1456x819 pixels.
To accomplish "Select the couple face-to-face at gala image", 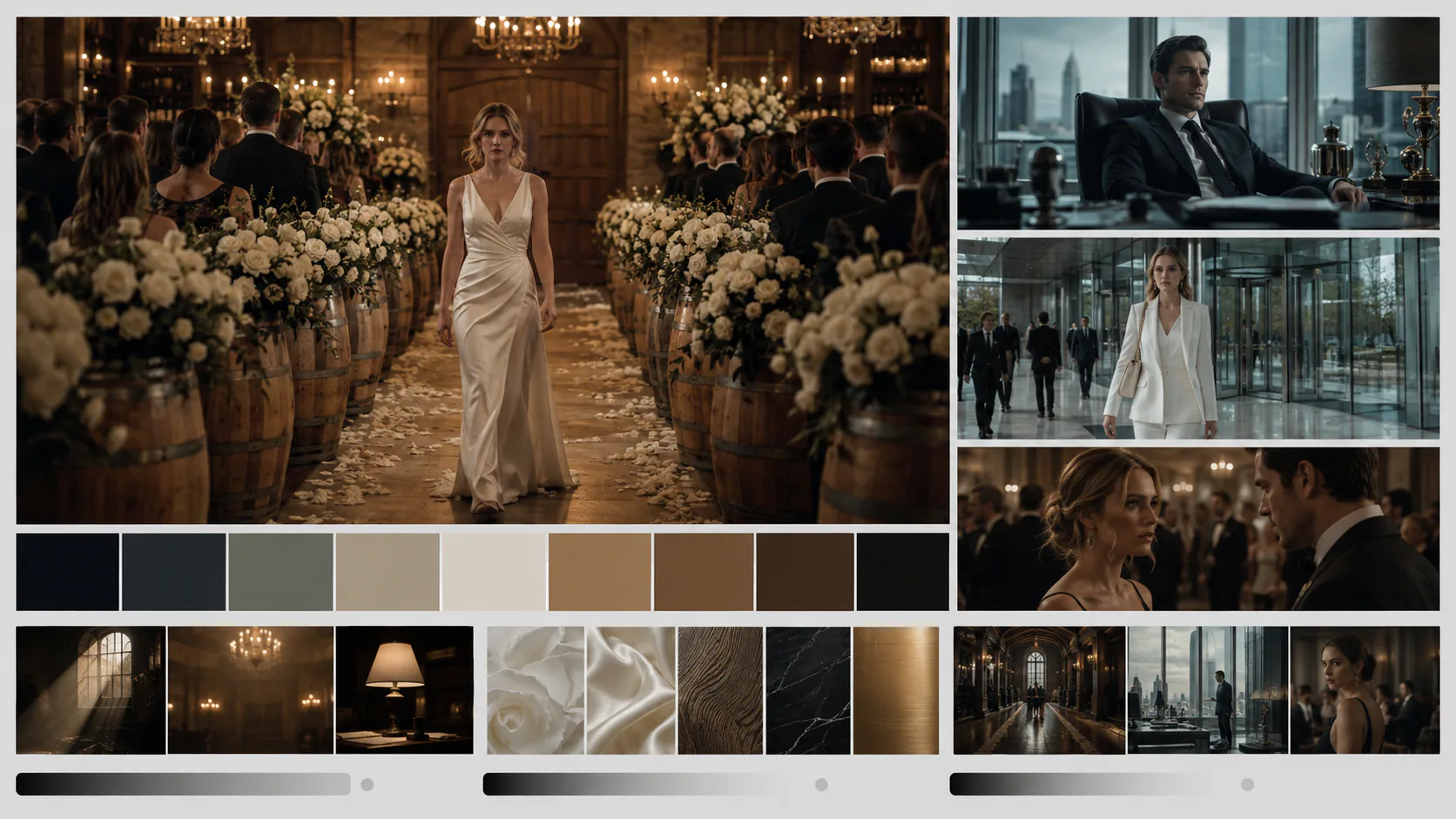I will pyautogui.click(x=1198, y=529).
